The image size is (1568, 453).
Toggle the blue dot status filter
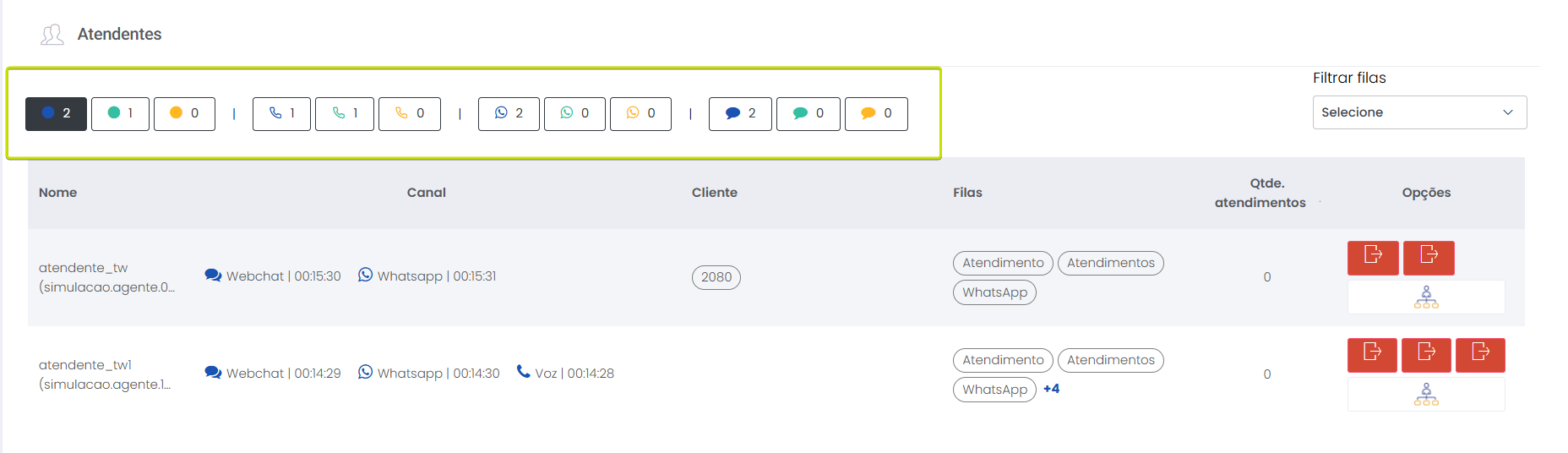56,114
